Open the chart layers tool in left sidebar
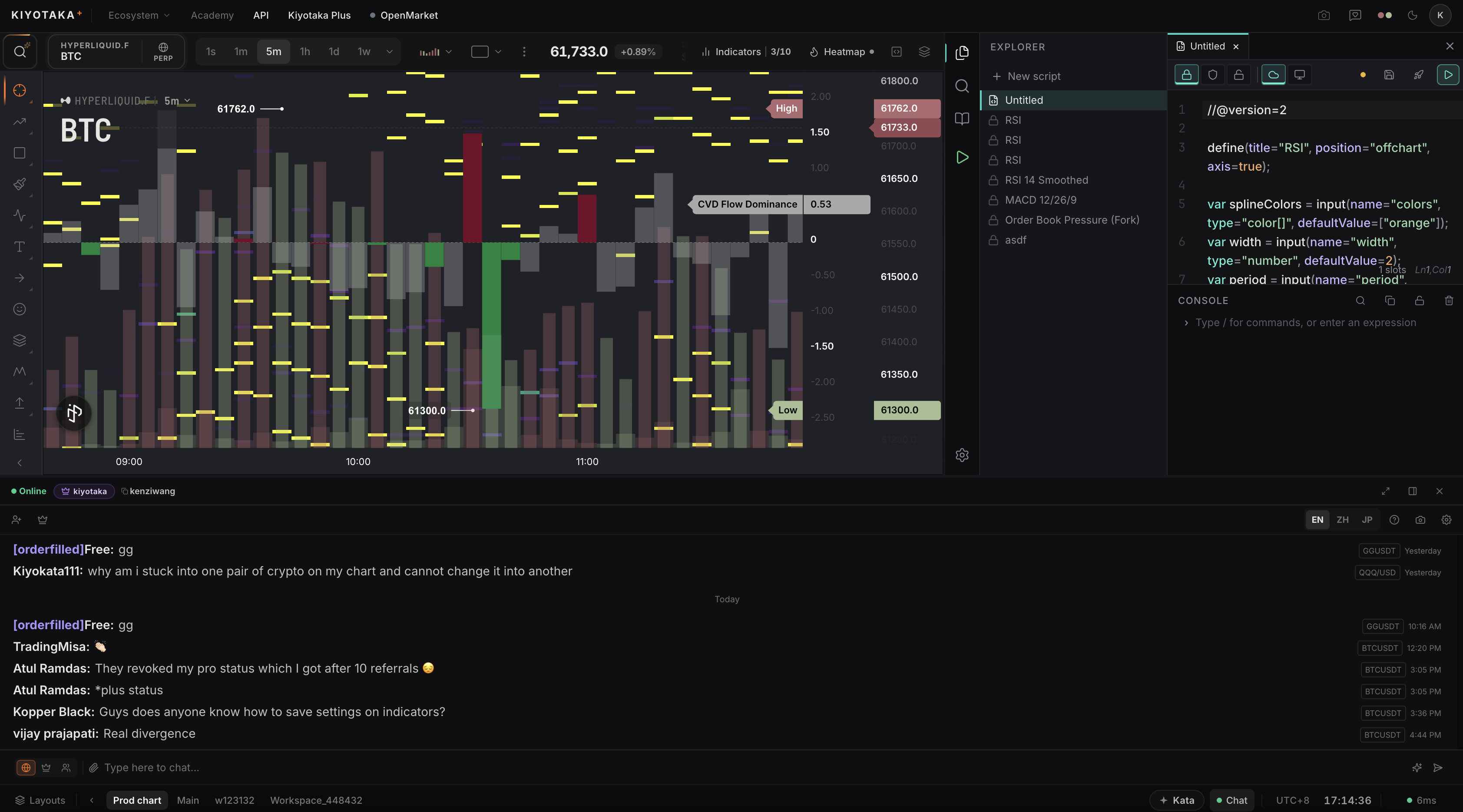This screenshot has height=812, width=1463. (19, 340)
